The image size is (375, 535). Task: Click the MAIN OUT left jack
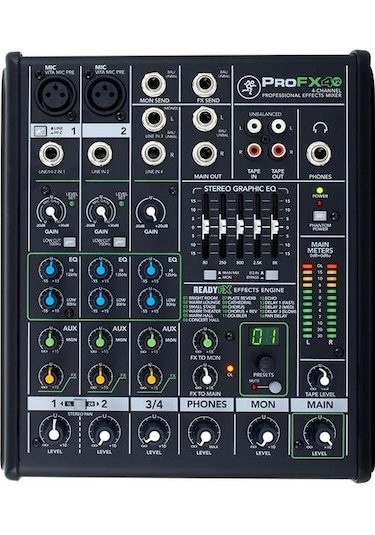pyautogui.click(x=204, y=118)
